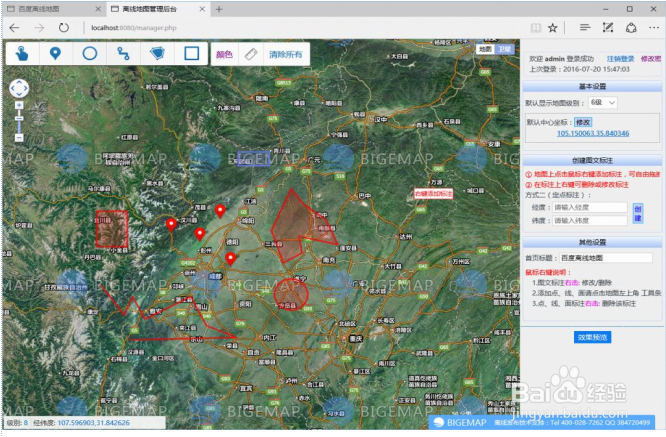Zoom out with the minus button
The image size is (666, 437).
click(19, 138)
